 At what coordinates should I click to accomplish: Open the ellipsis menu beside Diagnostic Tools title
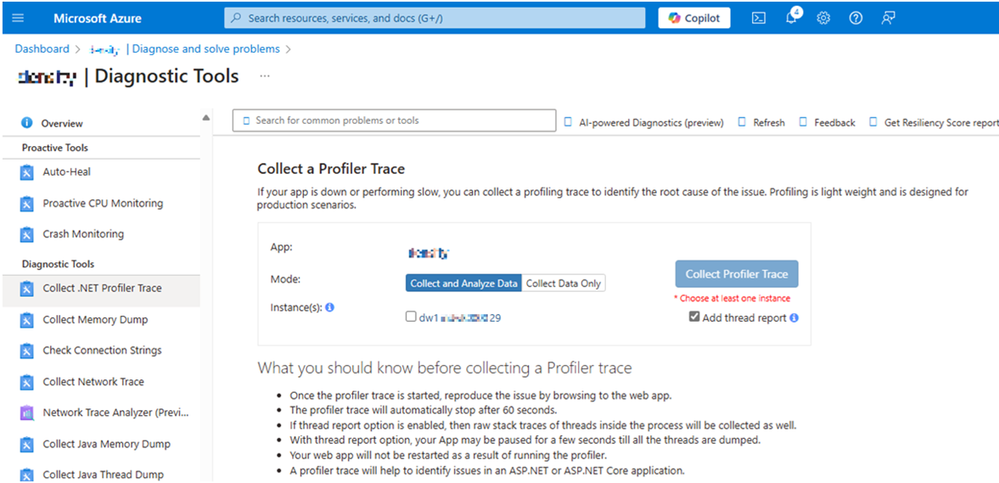pos(265,76)
